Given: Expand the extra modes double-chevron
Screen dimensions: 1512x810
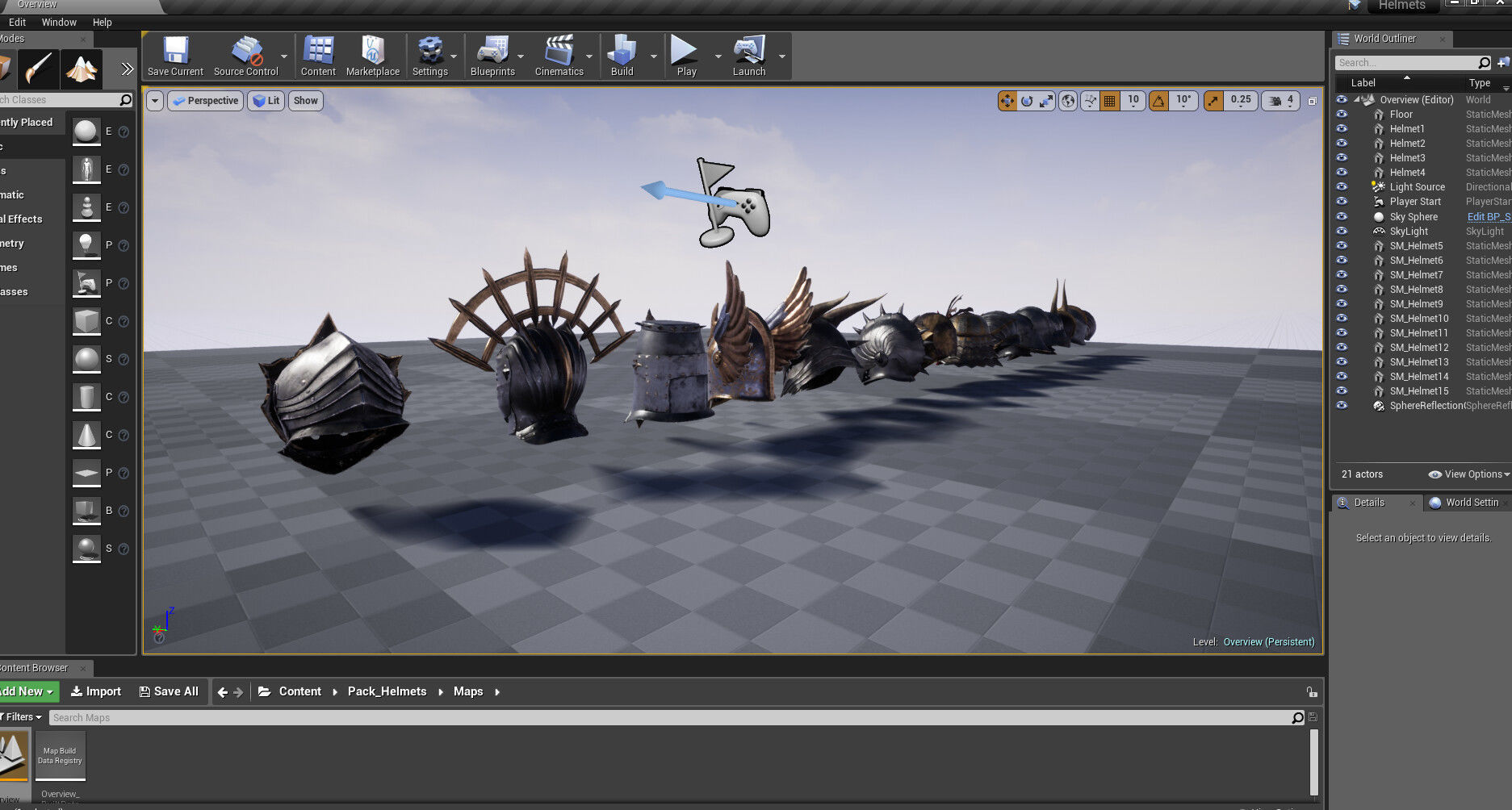Looking at the screenshot, I should pyautogui.click(x=127, y=69).
